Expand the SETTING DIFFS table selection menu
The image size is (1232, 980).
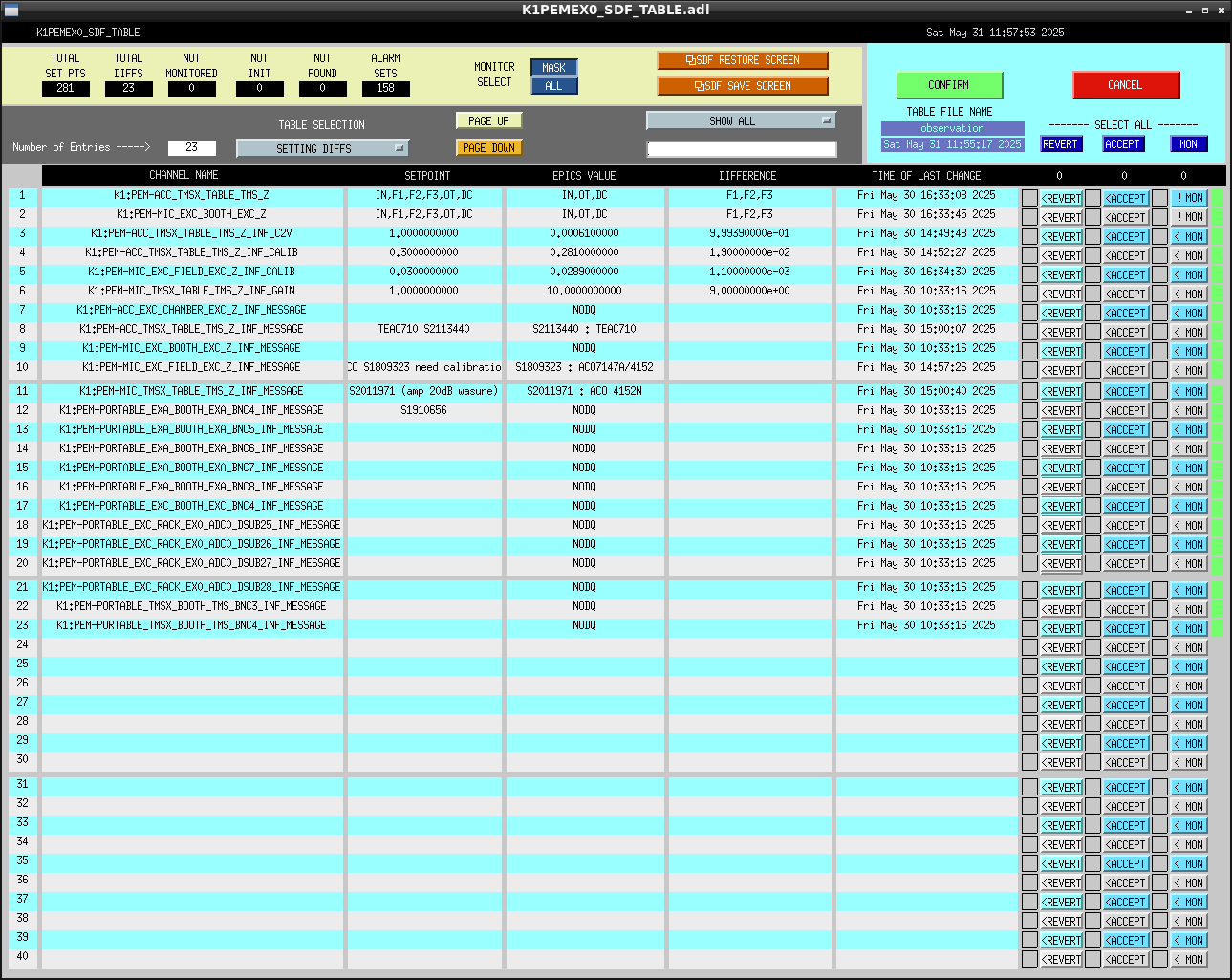pyautogui.click(x=322, y=148)
